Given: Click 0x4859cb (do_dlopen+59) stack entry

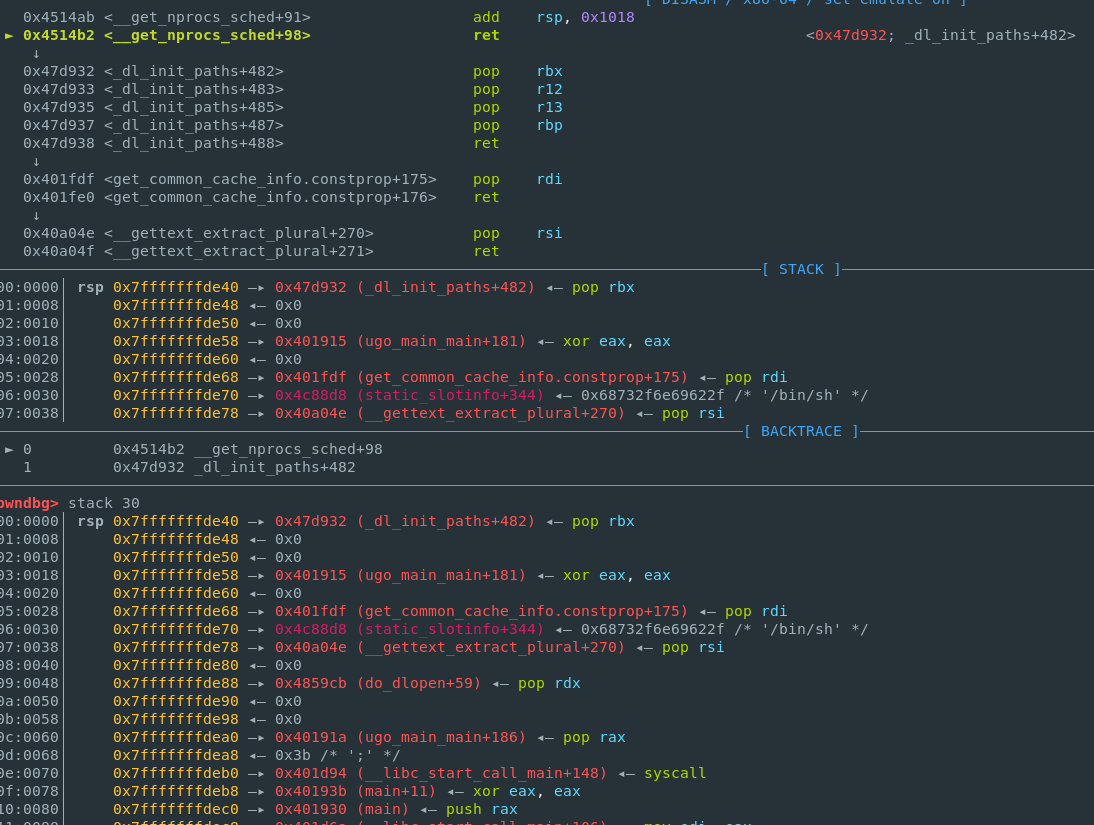Looking at the screenshot, I should [378, 683].
